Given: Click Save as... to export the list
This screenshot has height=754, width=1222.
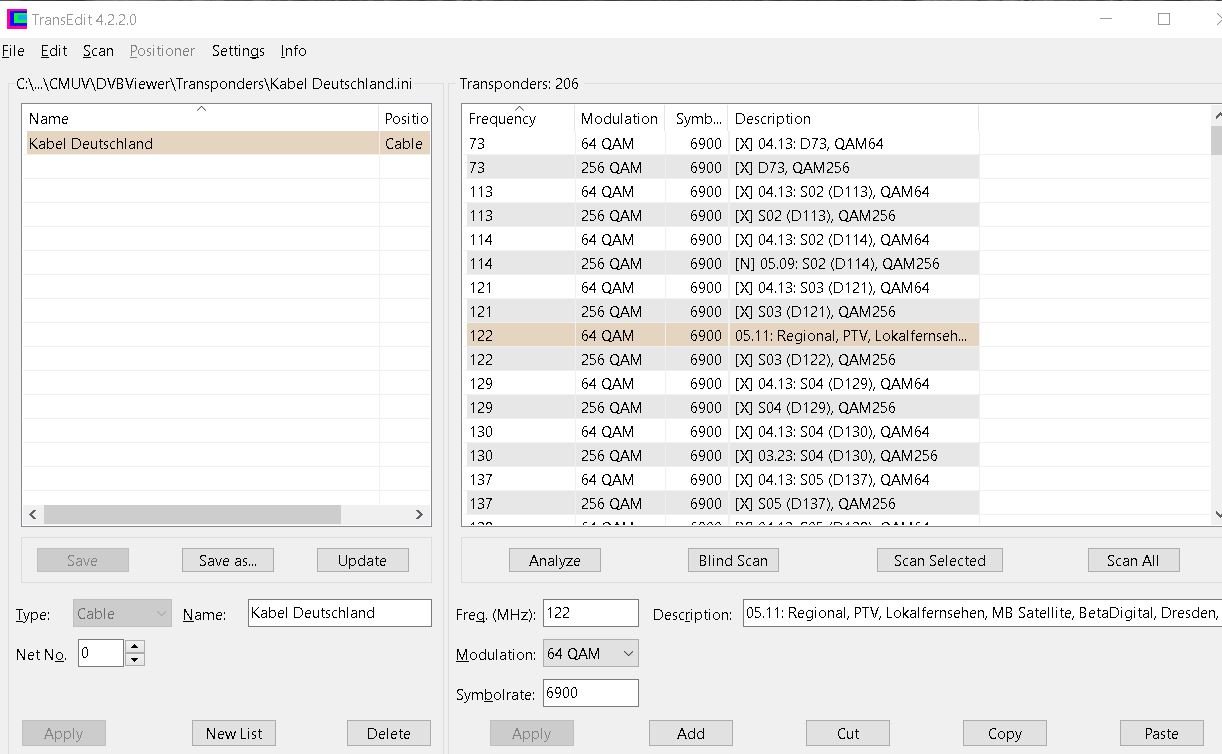Looking at the screenshot, I should click(x=227, y=561).
